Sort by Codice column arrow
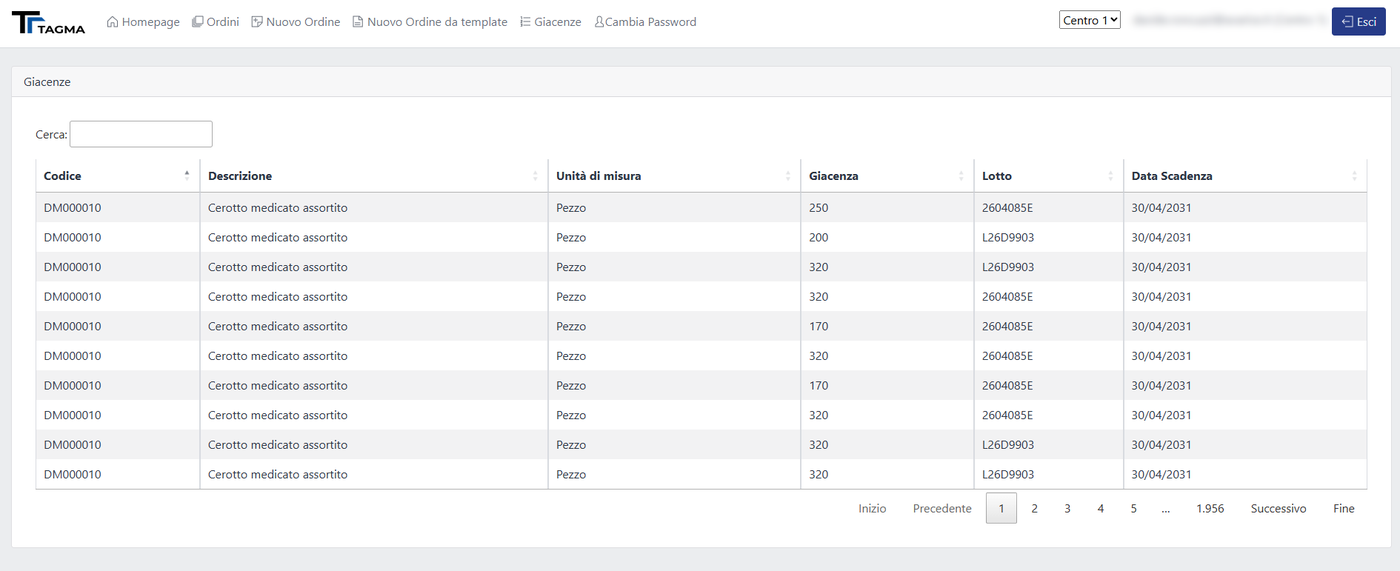This screenshot has height=571, width=1400. [x=186, y=176]
